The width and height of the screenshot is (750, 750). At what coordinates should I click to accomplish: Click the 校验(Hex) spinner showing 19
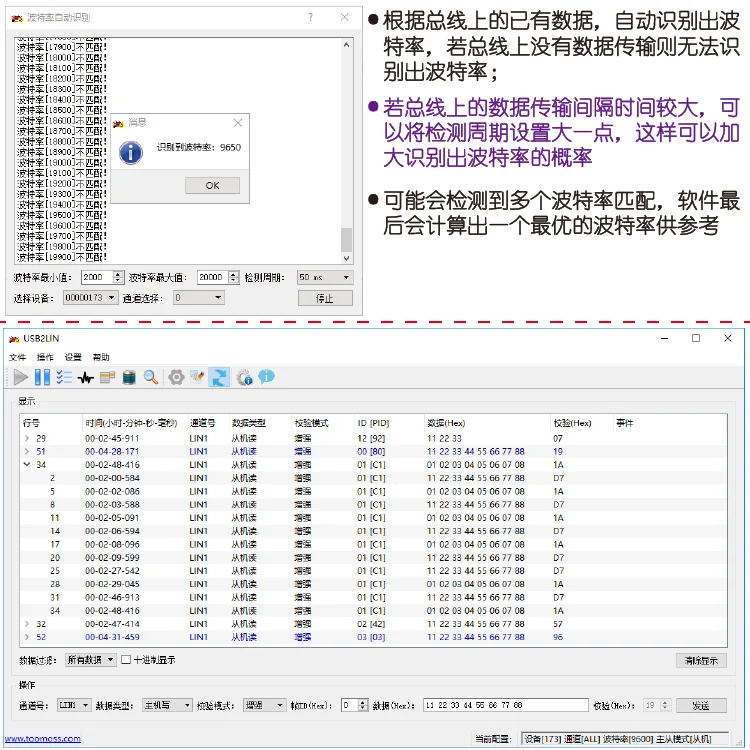[656, 705]
